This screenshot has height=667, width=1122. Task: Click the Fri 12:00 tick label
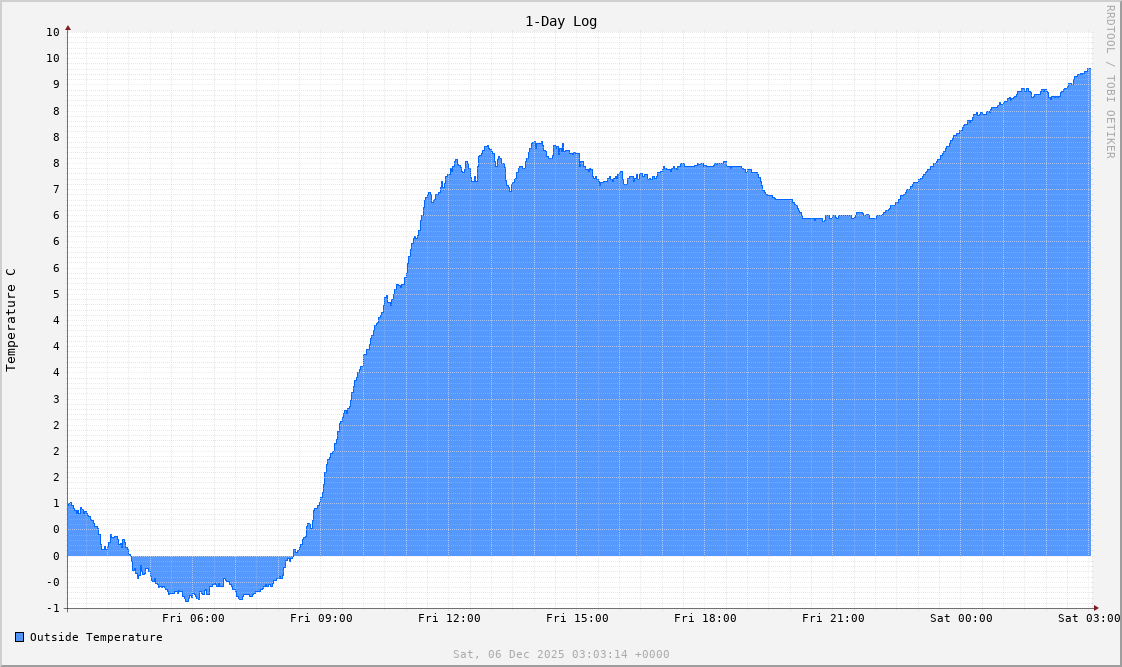click(x=451, y=618)
